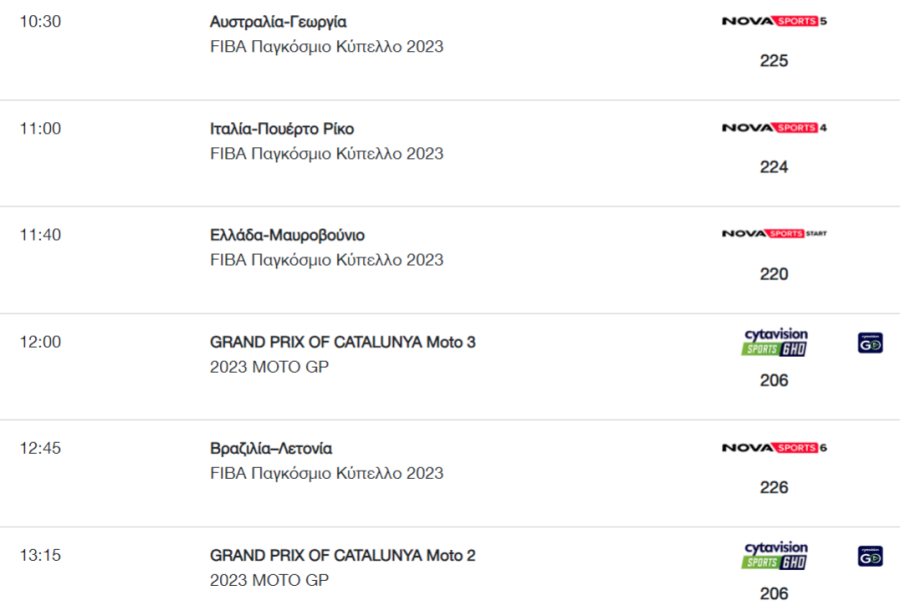Open GRAND PRIX OF CATALUNYA Moto 2 listing
Screen dimensions: 900x611
[343, 555]
